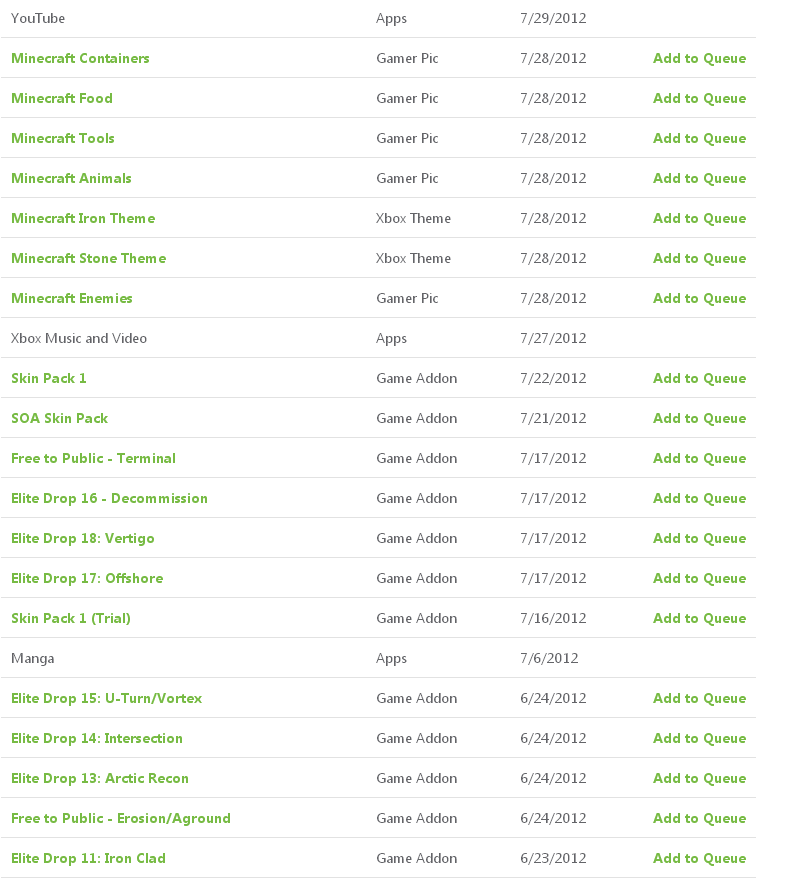Open the Free to Public - Terminal link
This screenshot has width=807, height=893.
pos(93,458)
